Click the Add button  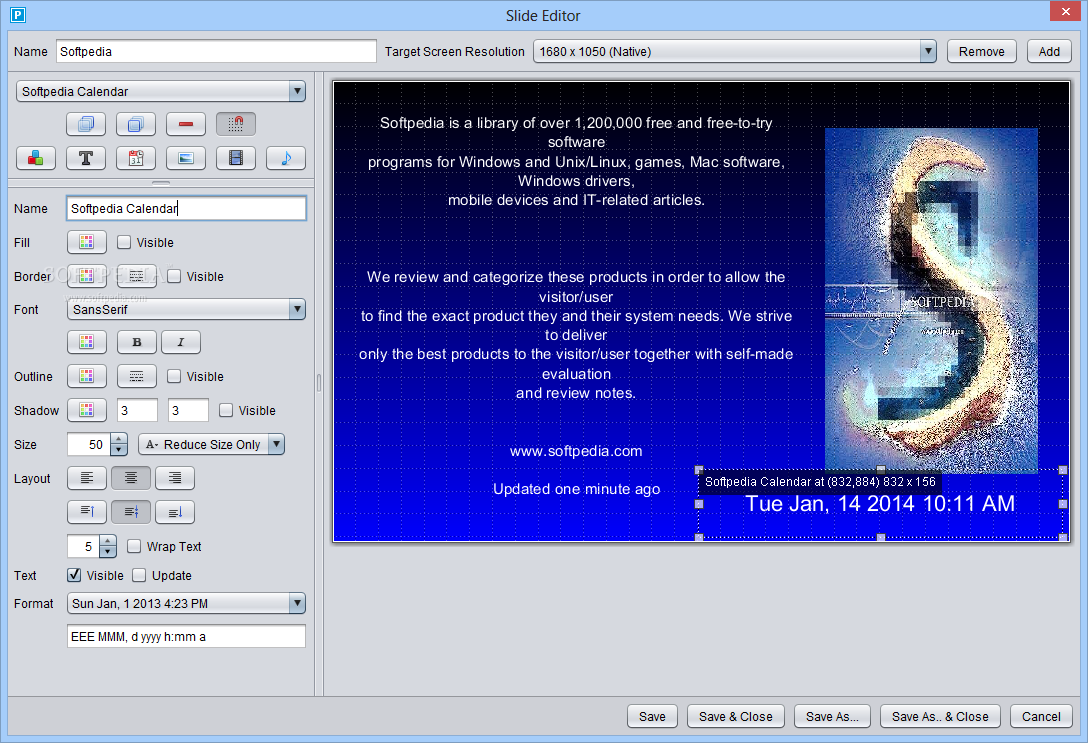(x=1049, y=51)
